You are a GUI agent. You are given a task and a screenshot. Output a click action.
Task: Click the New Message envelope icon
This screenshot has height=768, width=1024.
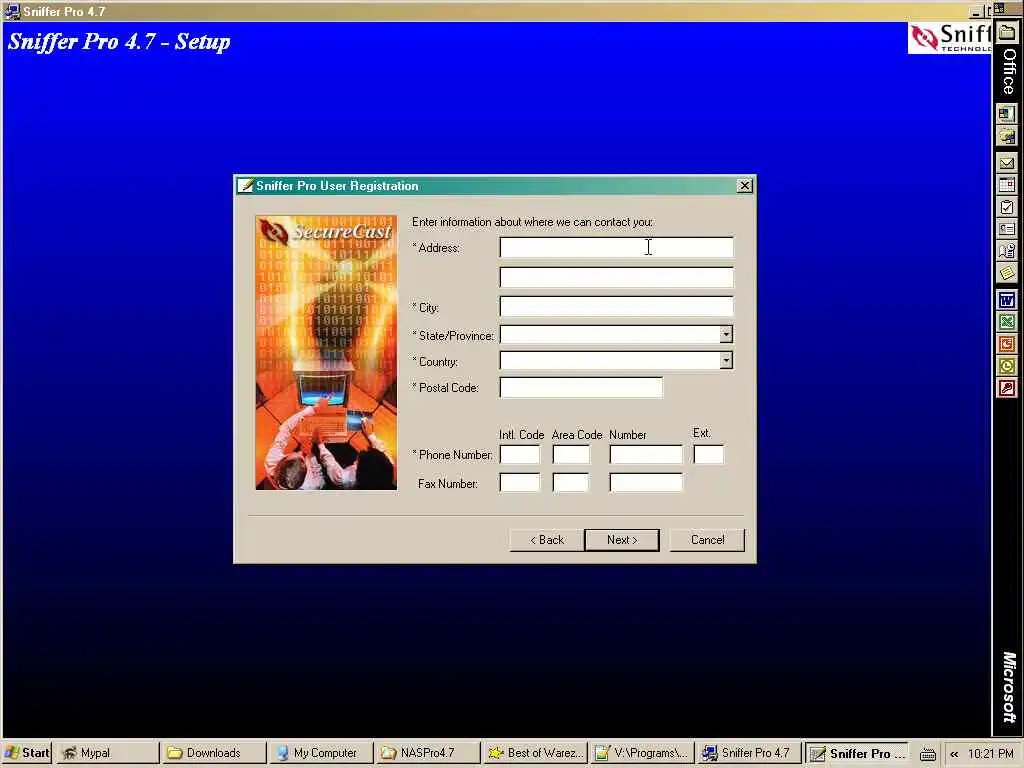click(1007, 163)
